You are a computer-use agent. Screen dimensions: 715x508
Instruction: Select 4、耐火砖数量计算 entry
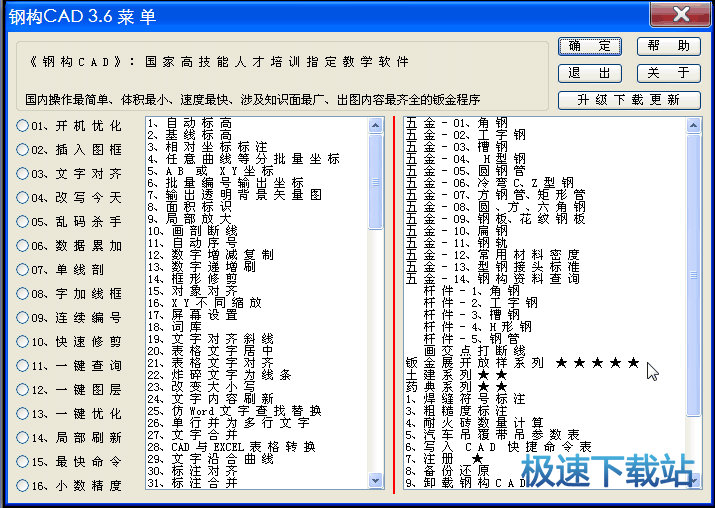pyautogui.click(x=475, y=423)
